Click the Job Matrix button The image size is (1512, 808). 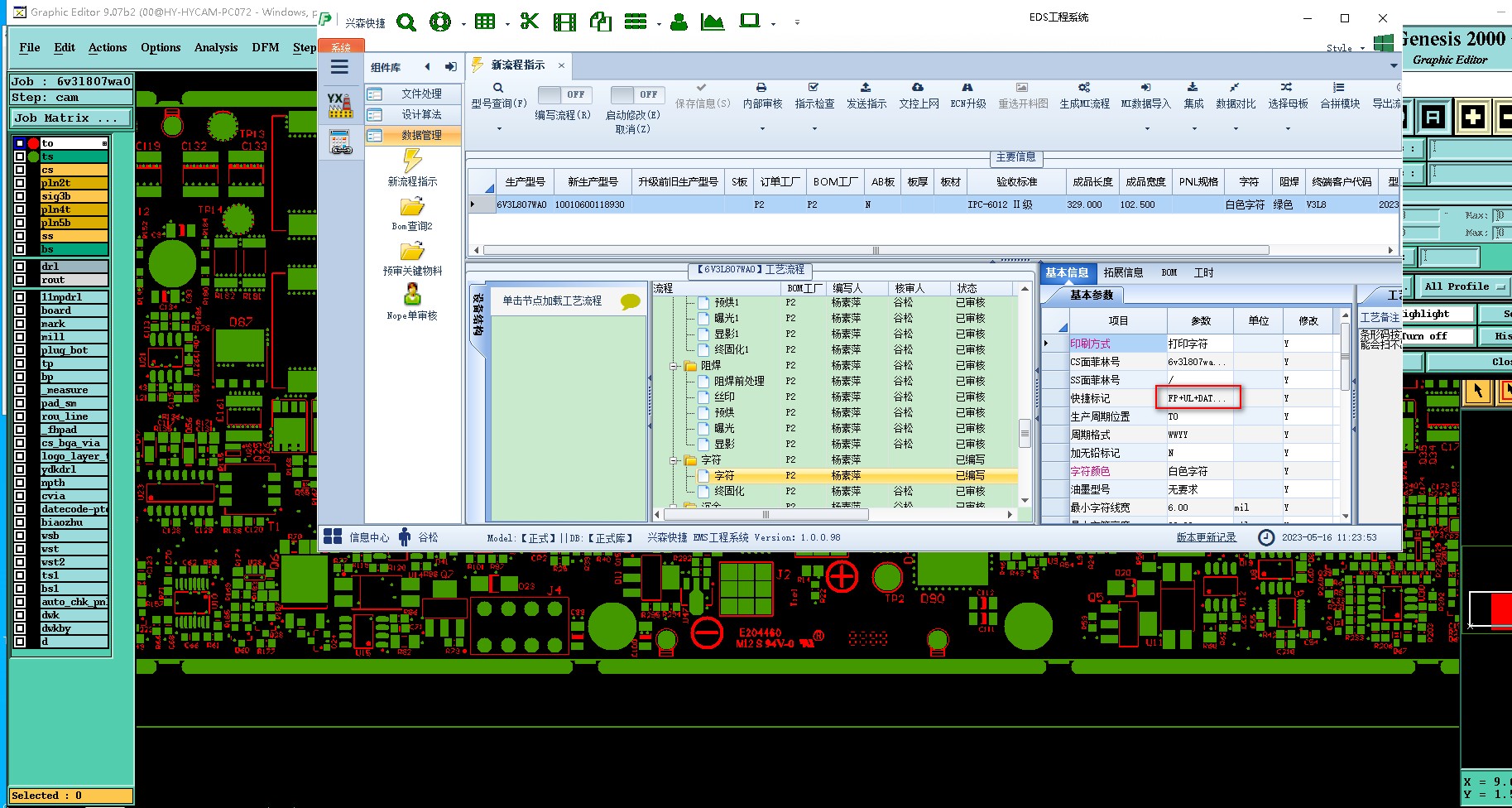[x=71, y=118]
